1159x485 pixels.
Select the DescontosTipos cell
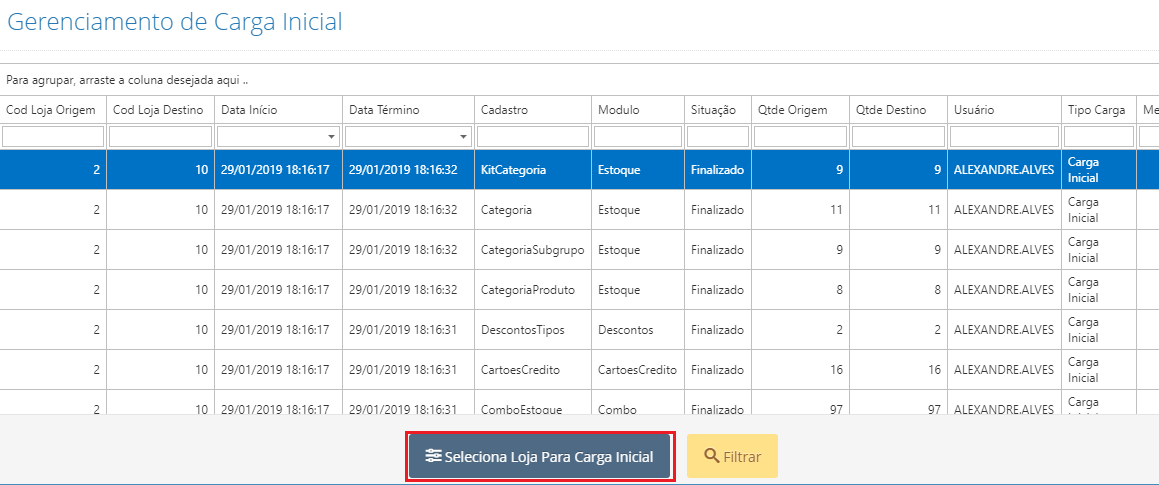click(533, 330)
